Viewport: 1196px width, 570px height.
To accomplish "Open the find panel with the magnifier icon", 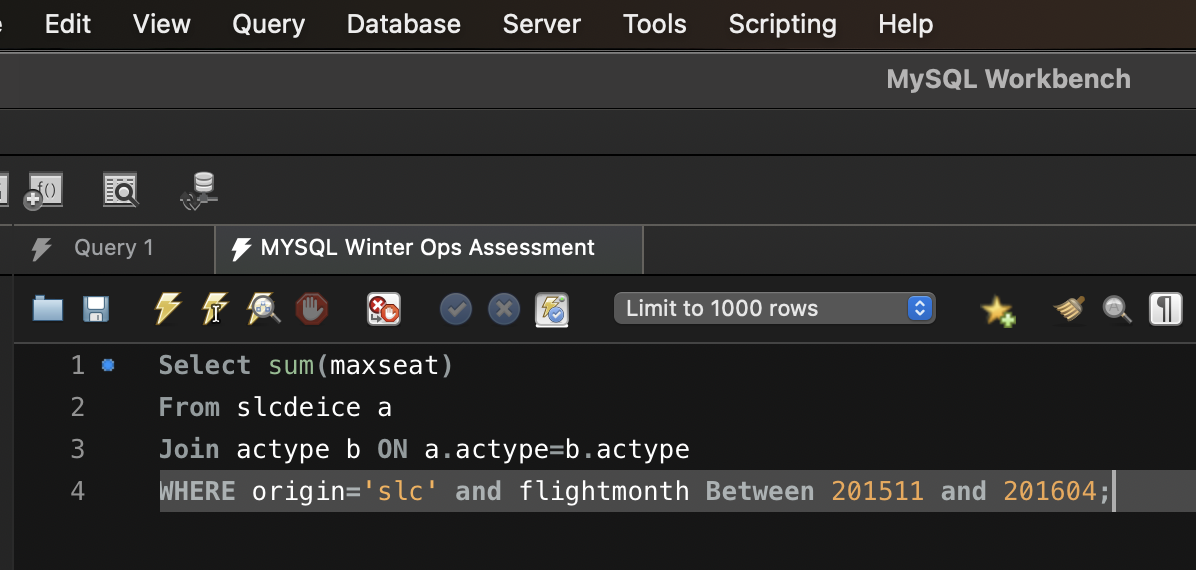I will [1117, 309].
